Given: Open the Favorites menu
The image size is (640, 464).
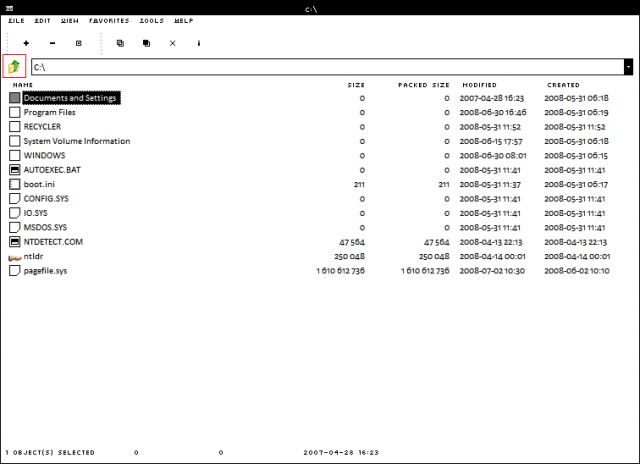Looking at the screenshot, I should coord(109,21).
